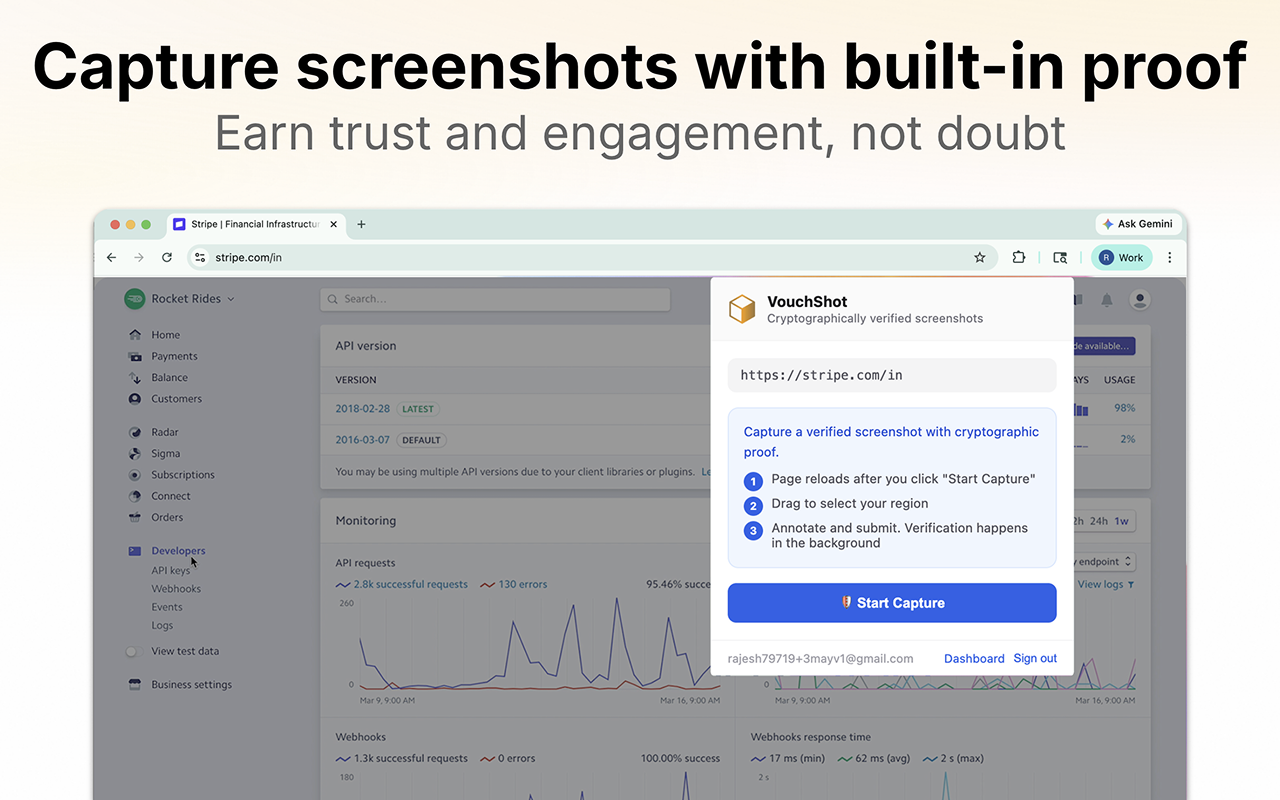Viewport: 1280px width, 800px height.
Task: Click the "1.3k successful requests" webhooks legend
Action: coord(402,758)
